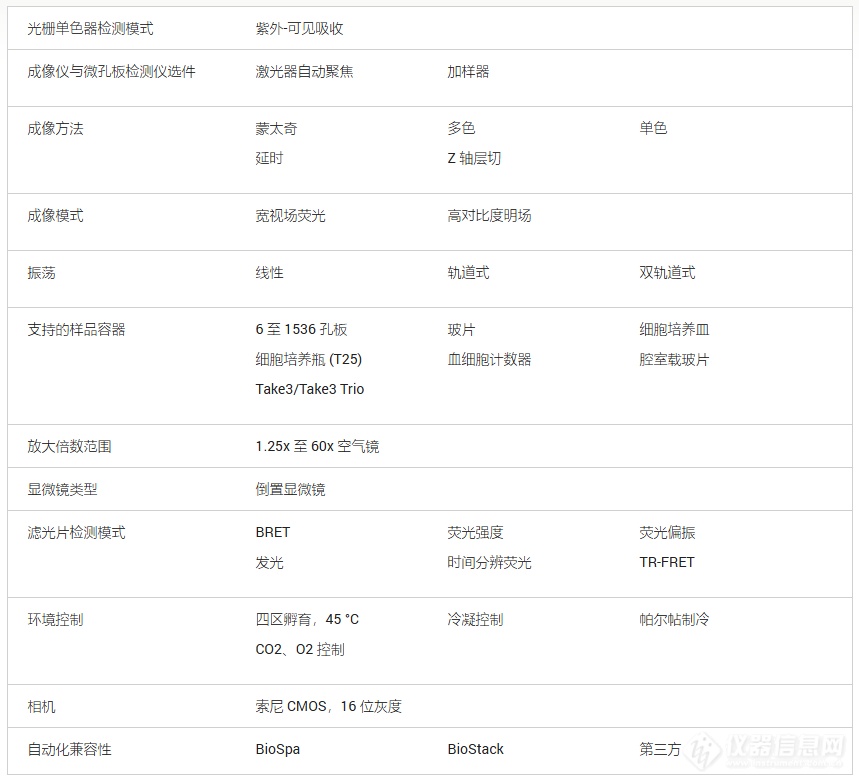This screenshot has width=859, height=784.
Task: Click the 索尼 CMOS，16 位灰度 camera entry
Action: coord(328,707)
